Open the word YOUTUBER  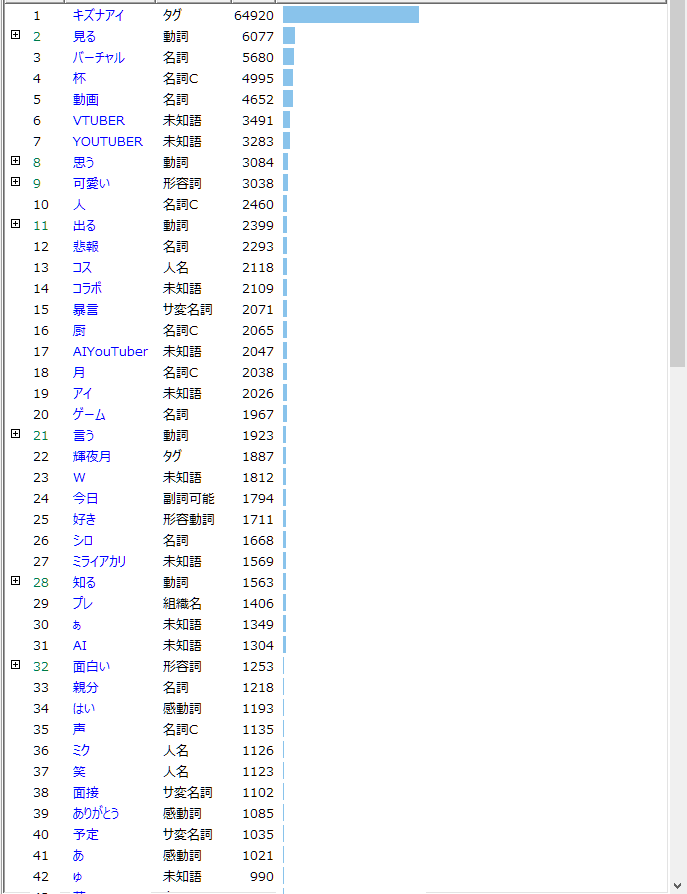[108, 141]
